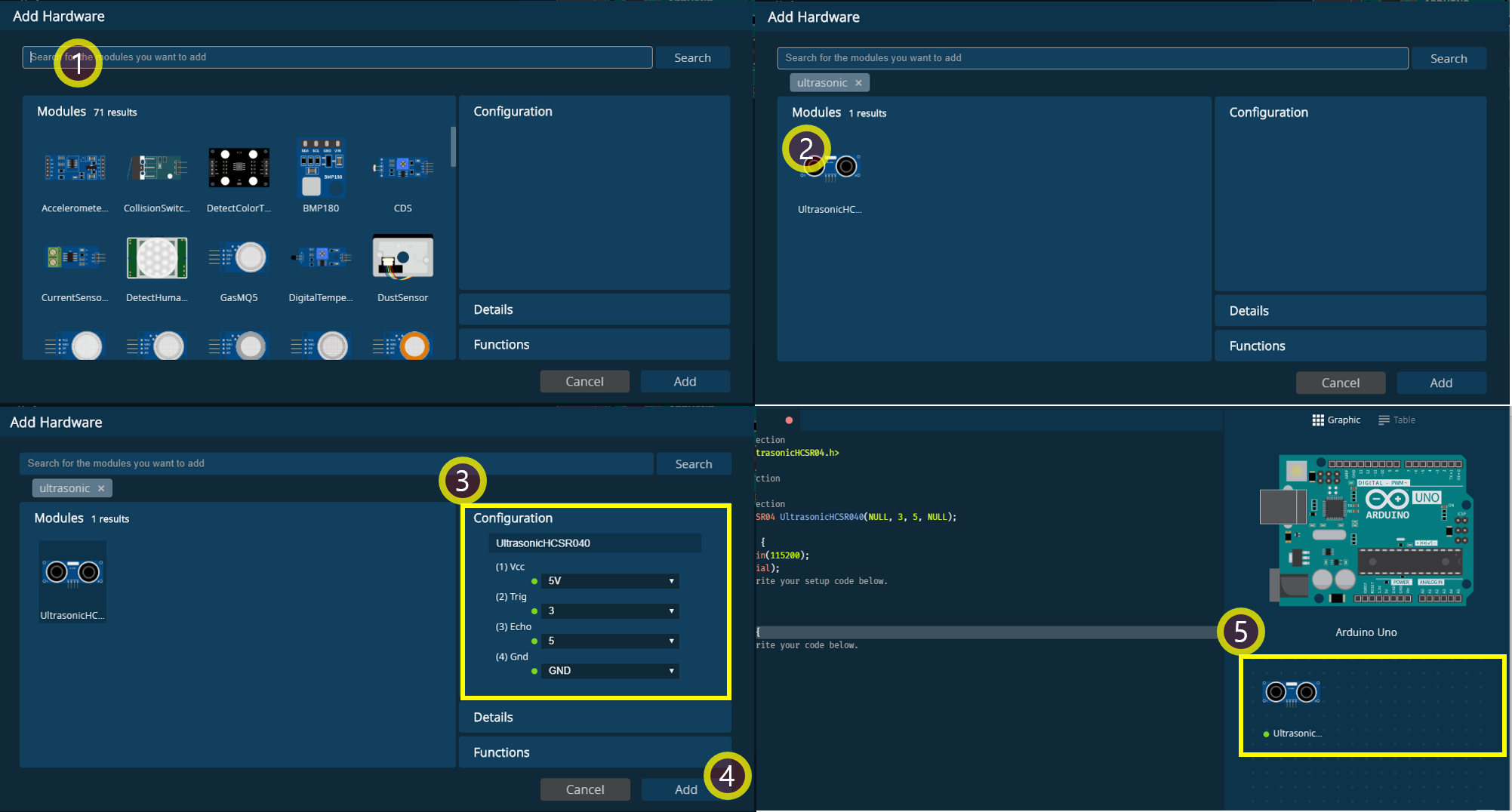Expand Functions in dialog with empty Configuration and ultrasonic tag

click(x=1350, y=346)
